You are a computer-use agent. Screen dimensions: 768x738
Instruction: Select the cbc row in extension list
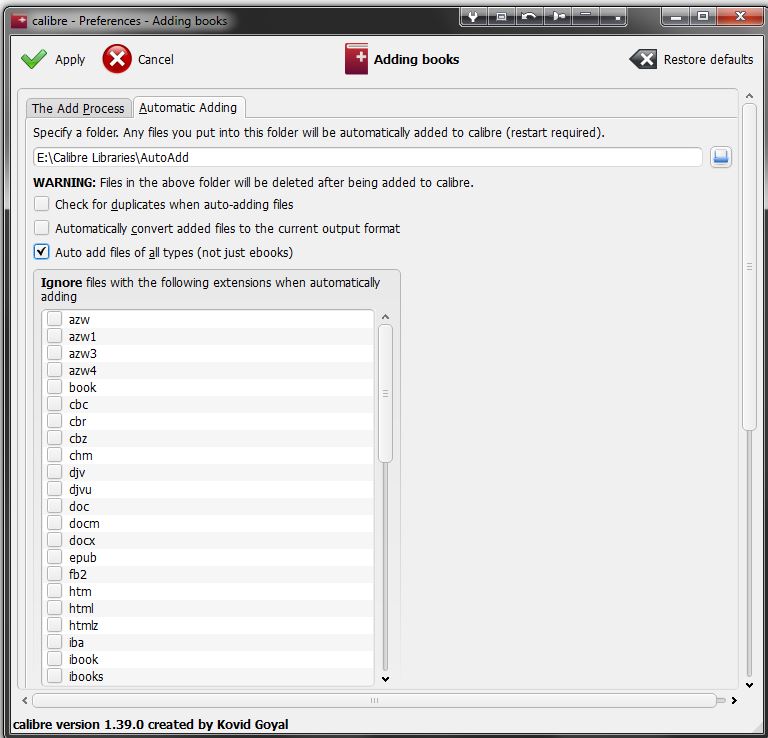click(x=208, y=405)
